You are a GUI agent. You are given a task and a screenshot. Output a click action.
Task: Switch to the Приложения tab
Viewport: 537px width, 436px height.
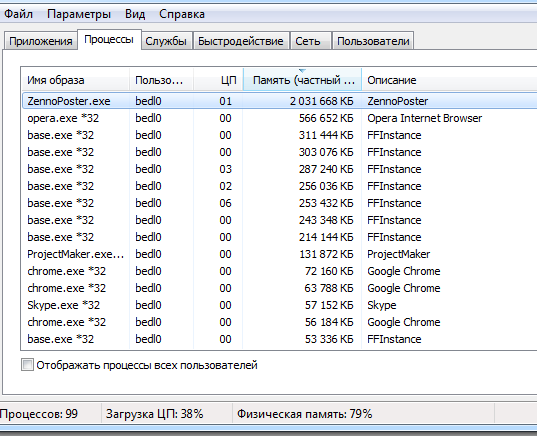40,41
